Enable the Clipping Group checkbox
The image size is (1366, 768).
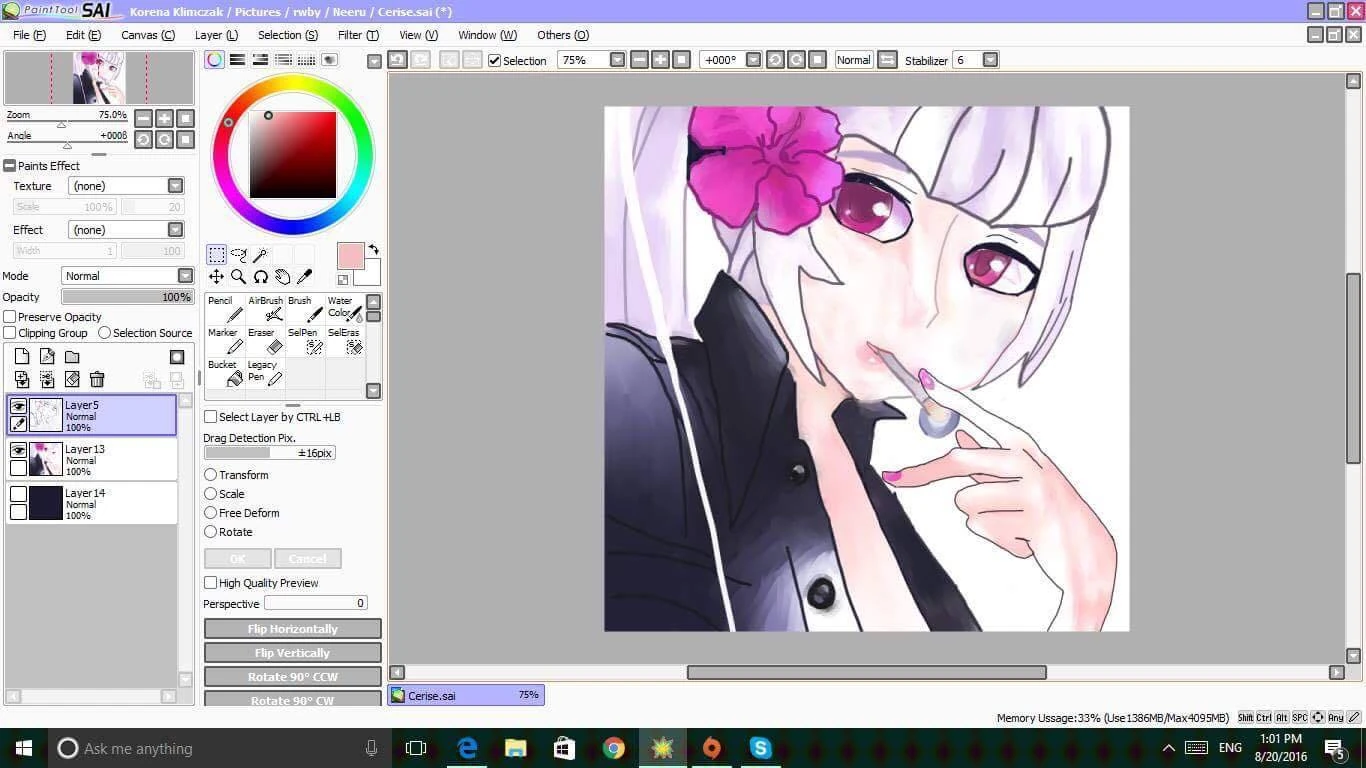[x=10, y=333]
